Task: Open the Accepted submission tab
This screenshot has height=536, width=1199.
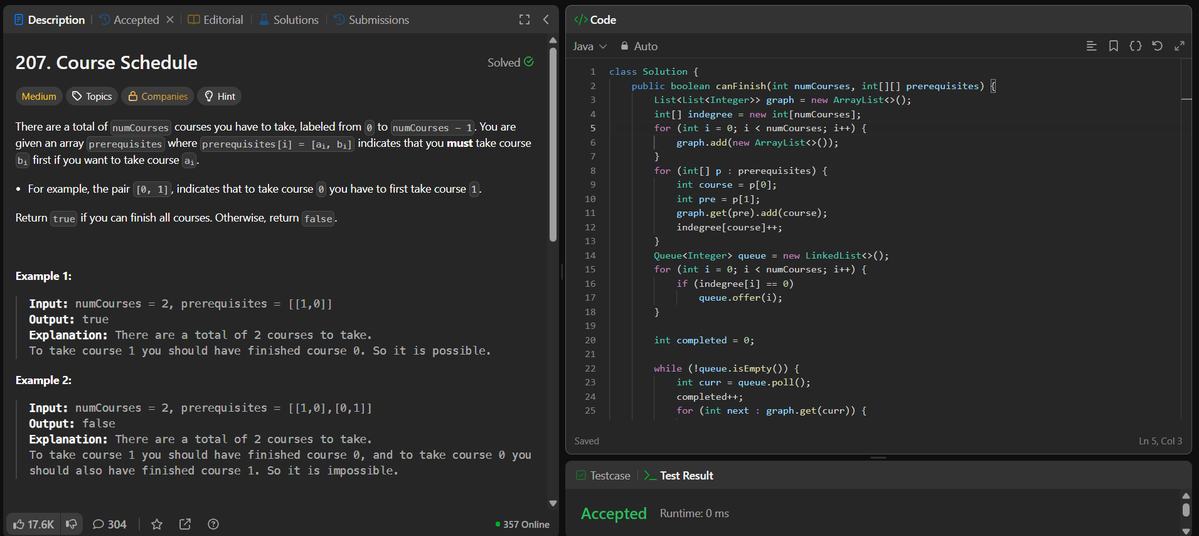Action: [128, 20]
